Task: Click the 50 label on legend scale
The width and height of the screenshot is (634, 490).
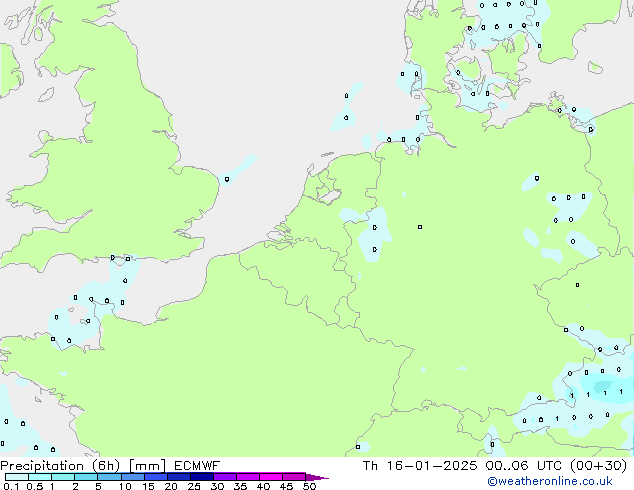Action: 309,487
